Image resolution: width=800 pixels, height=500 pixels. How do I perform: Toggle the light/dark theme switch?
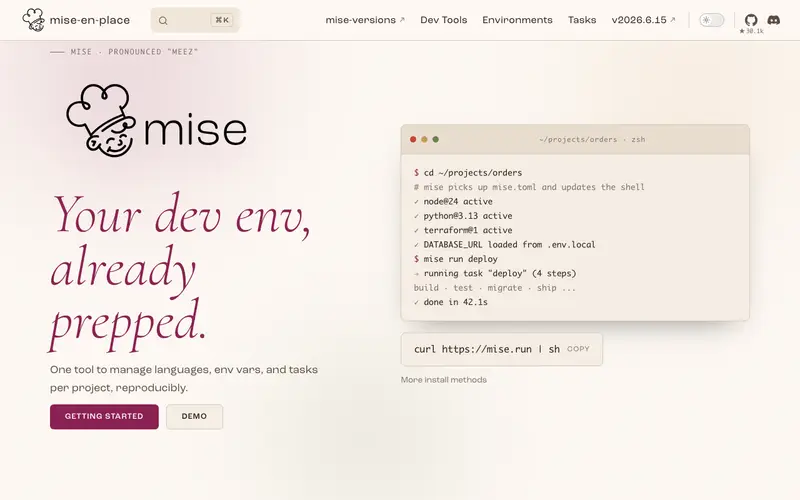(711, 20)
